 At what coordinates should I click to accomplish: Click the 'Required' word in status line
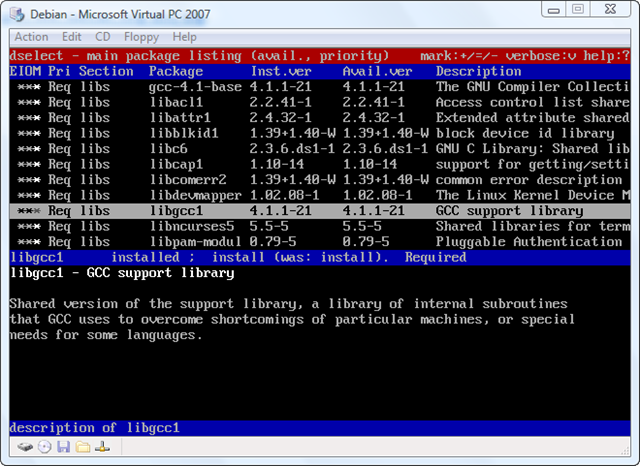(436, 257)
